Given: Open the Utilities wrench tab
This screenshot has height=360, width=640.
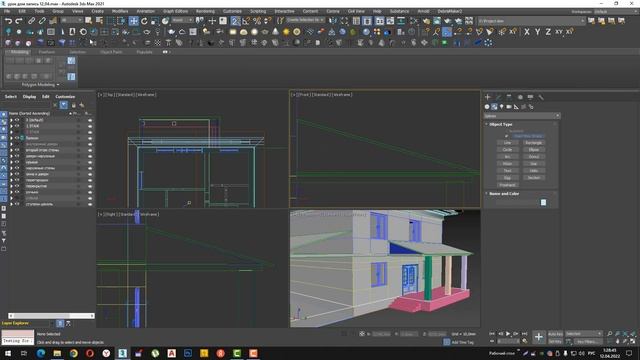Looking at the screenshot, I should [541, 97].
